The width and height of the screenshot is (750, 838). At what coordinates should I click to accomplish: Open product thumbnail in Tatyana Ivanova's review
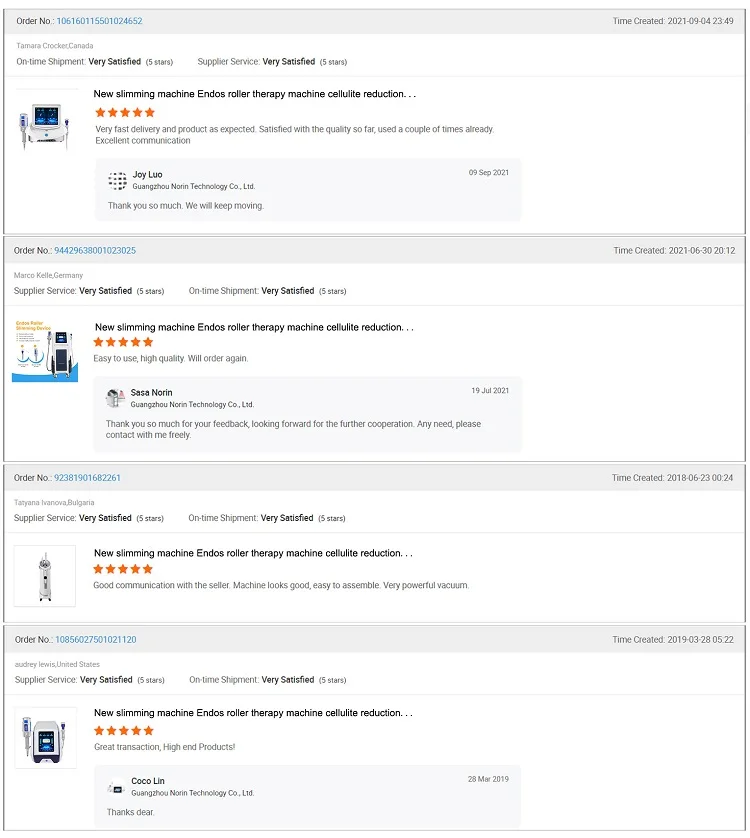click(x=45, y=576)
